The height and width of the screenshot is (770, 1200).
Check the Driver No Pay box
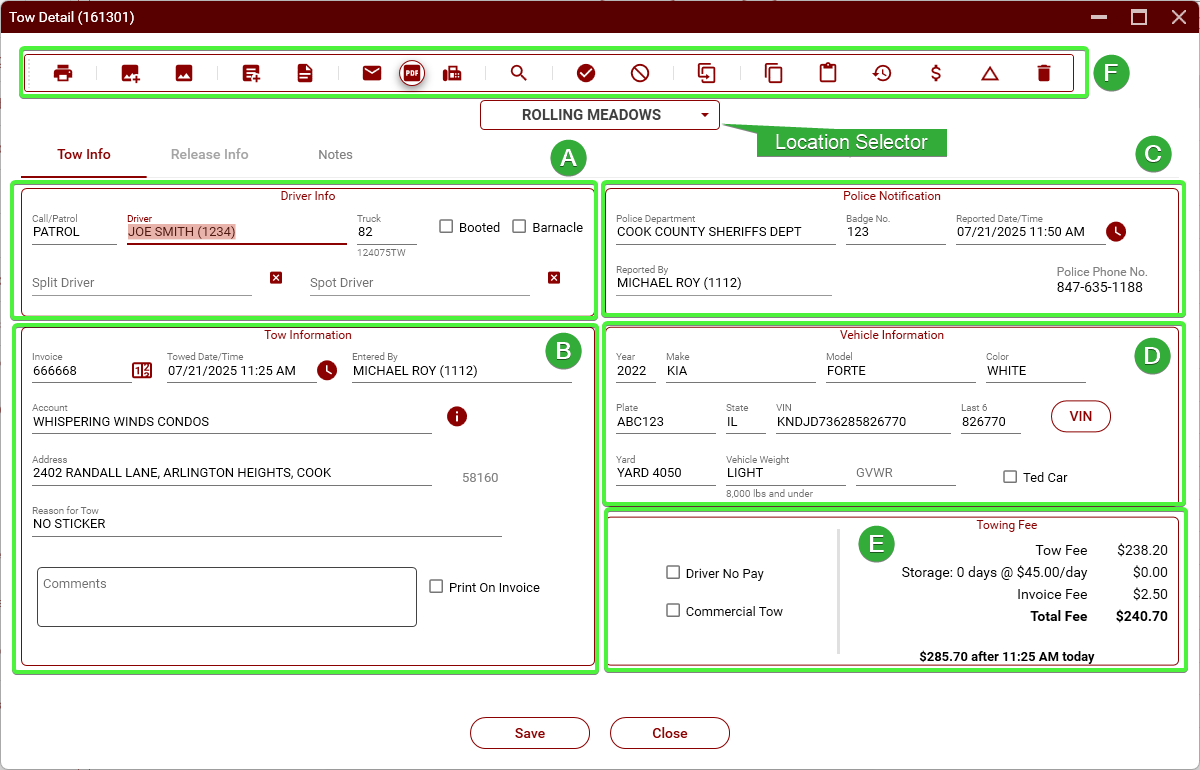673,573
